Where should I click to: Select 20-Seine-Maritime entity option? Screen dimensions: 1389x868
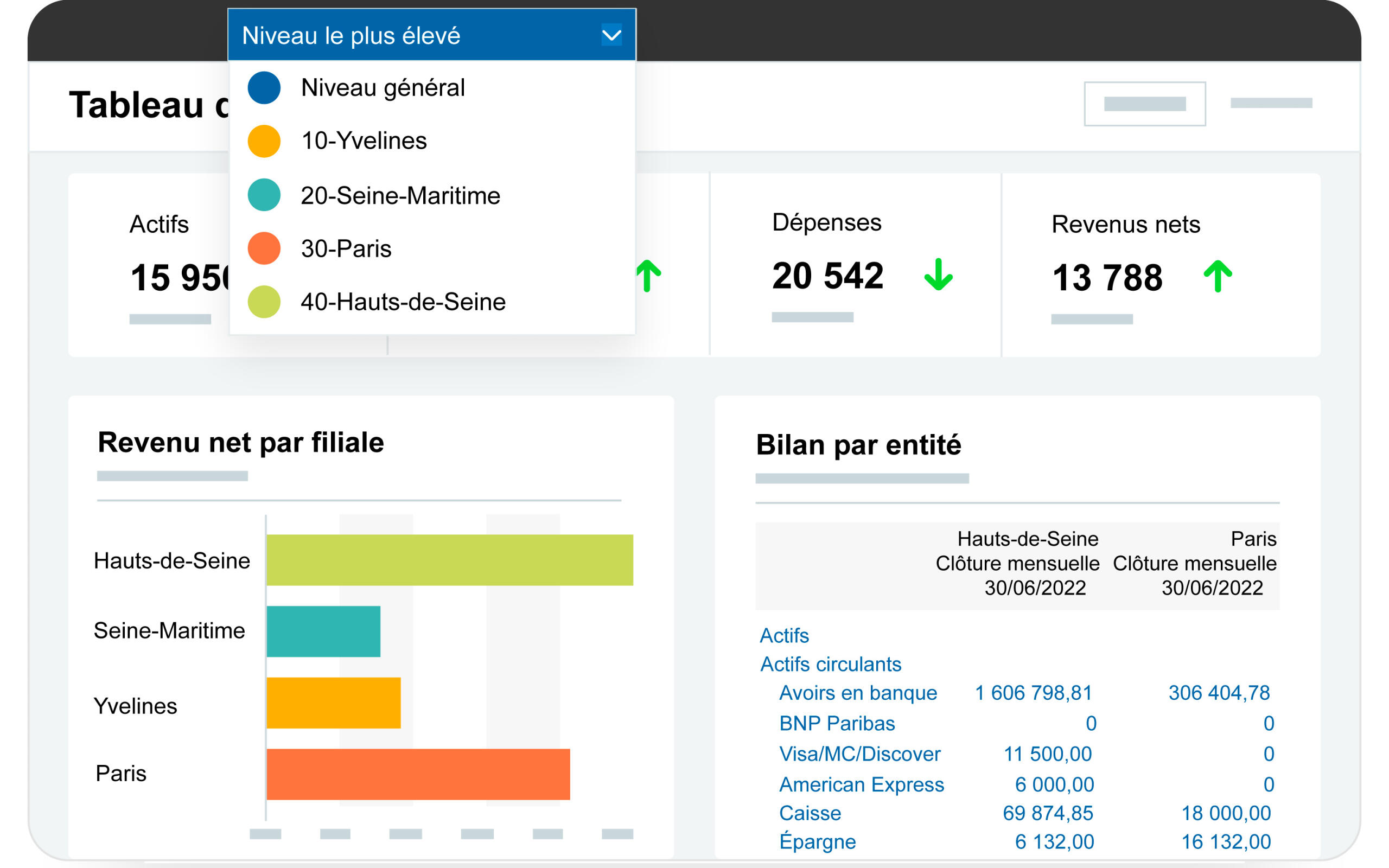(400, 196)
